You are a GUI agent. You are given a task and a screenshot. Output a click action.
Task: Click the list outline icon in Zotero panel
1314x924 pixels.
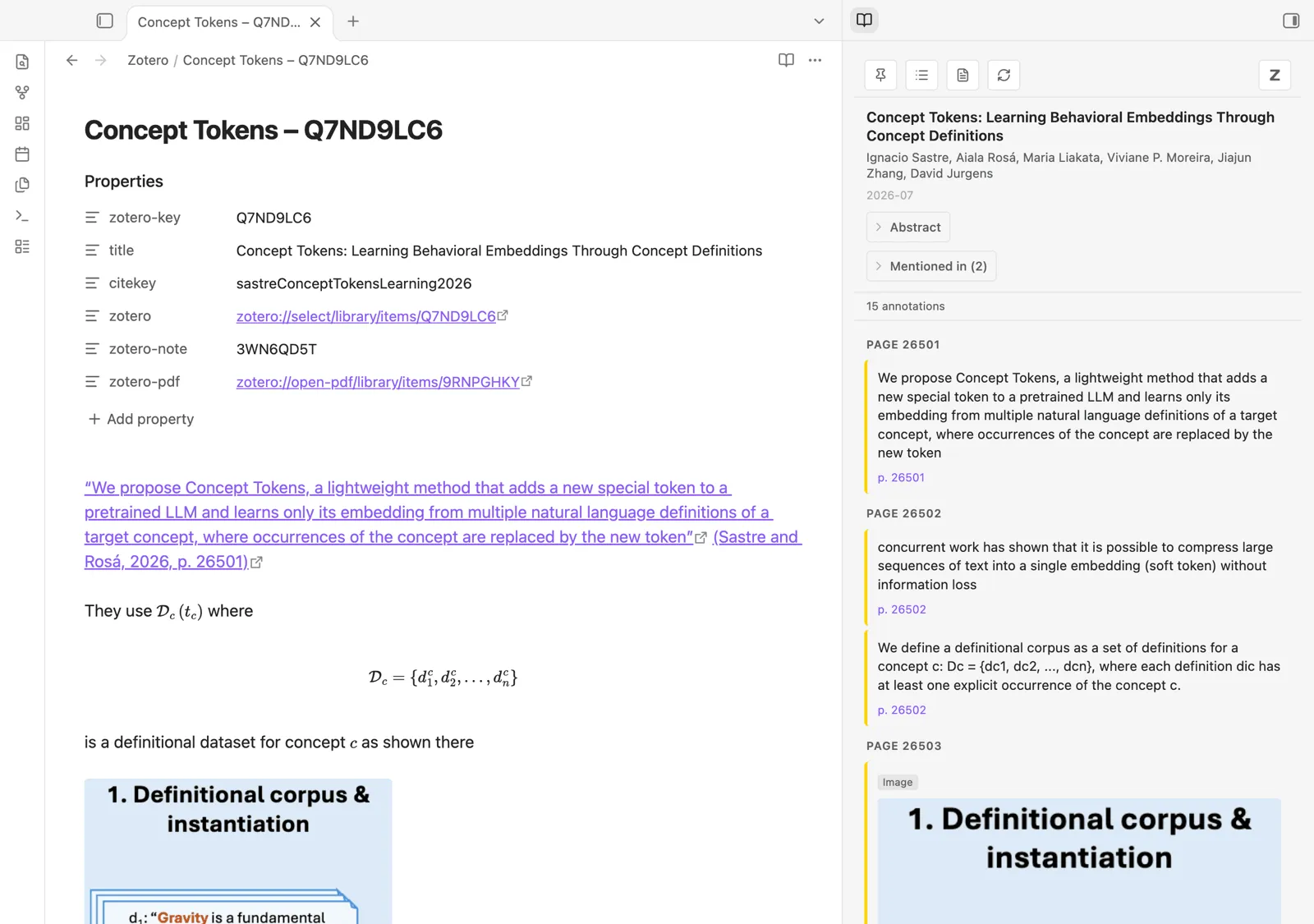coord(921,75)
